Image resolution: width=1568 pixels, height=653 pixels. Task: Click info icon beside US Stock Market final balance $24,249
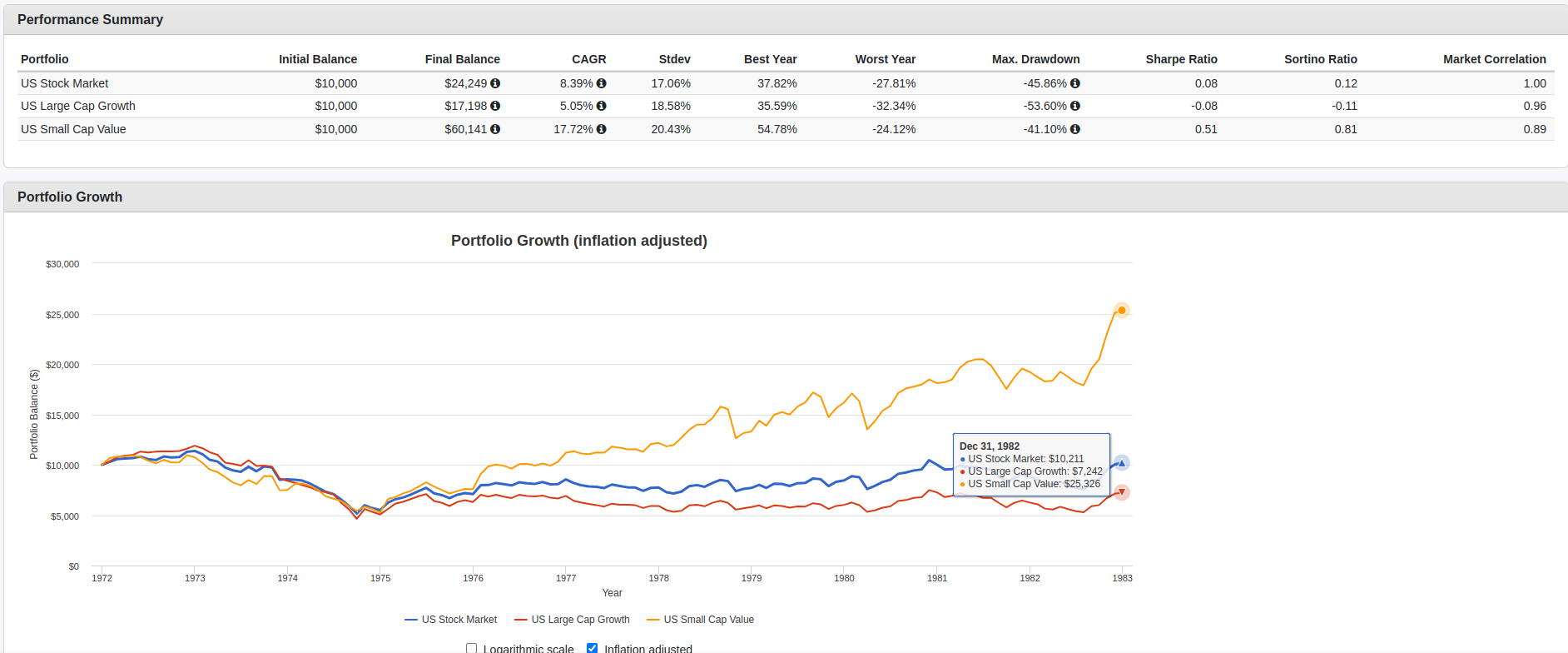(495, 83)
